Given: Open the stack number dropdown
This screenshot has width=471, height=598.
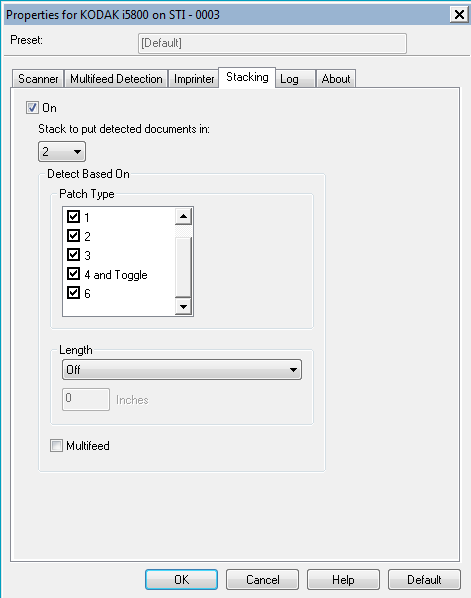Looking at the screenshot, I should (62, 151).
